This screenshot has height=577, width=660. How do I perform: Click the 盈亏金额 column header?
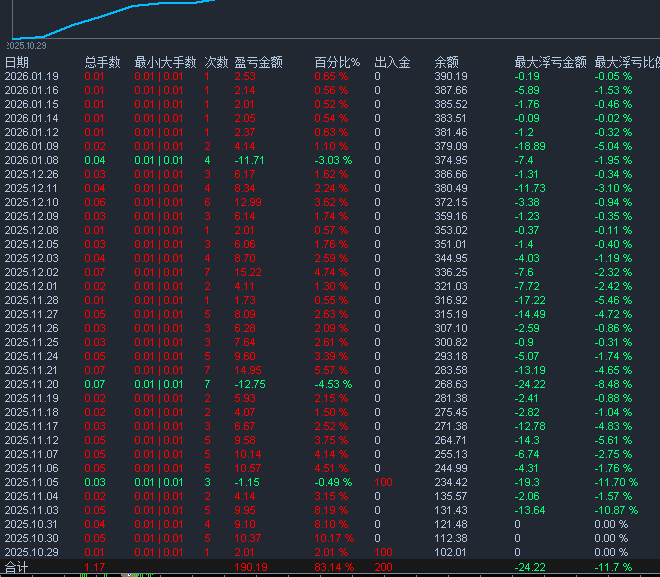pos(258,62)
